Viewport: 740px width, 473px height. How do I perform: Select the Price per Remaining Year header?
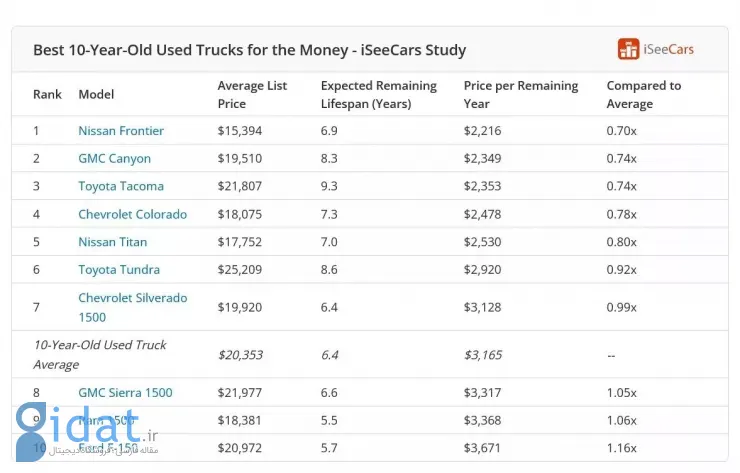[x=521, y=94]
